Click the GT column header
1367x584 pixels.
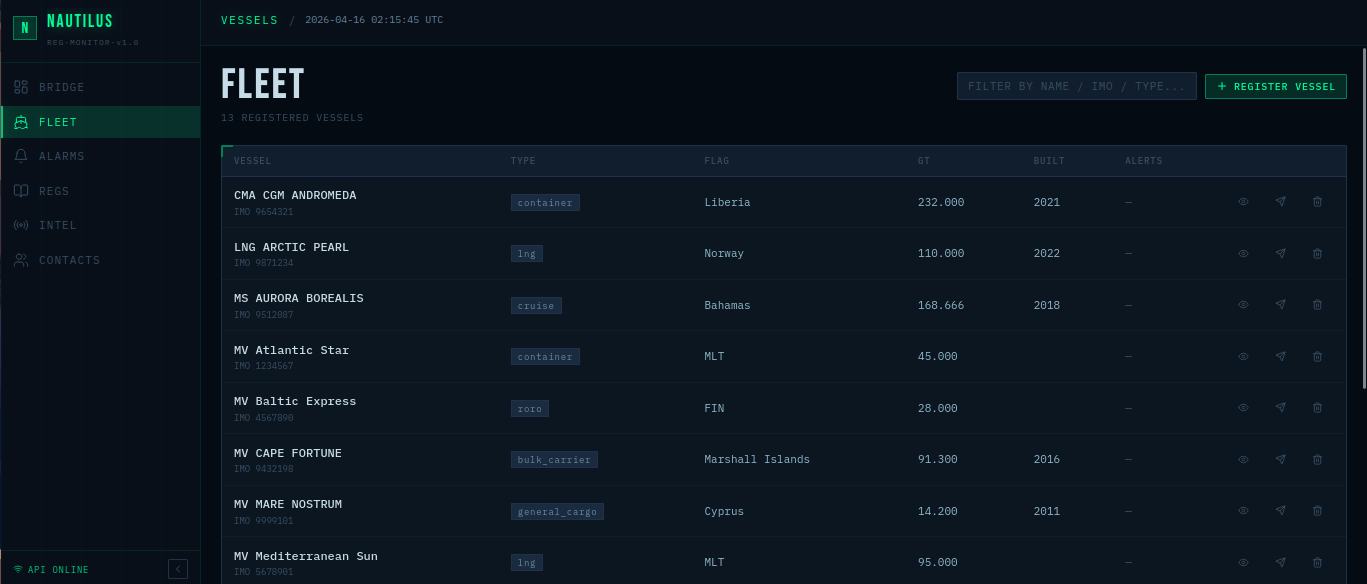point(924,161)
